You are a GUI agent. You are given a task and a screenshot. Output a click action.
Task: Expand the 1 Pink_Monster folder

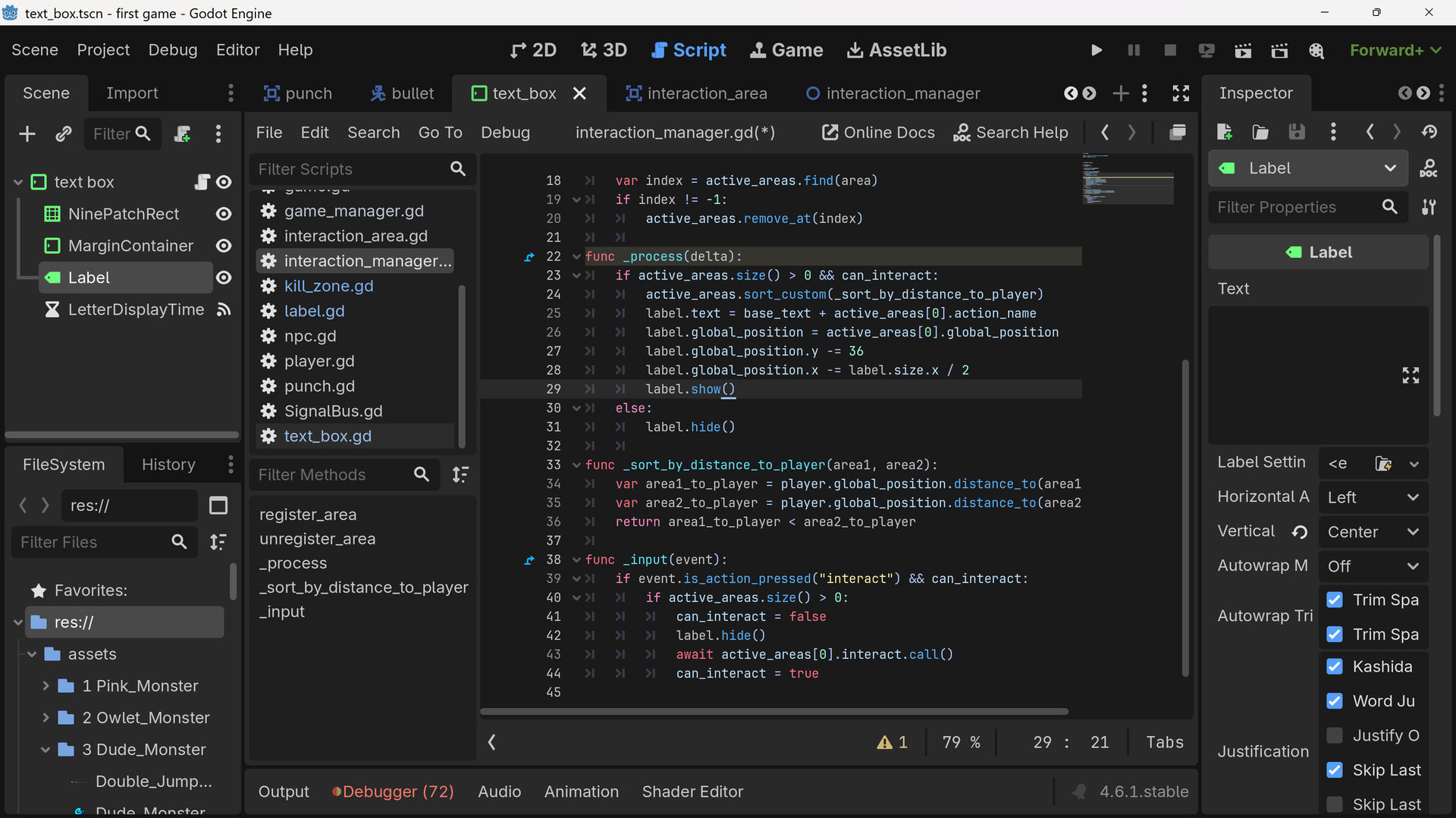click(45, 686)
